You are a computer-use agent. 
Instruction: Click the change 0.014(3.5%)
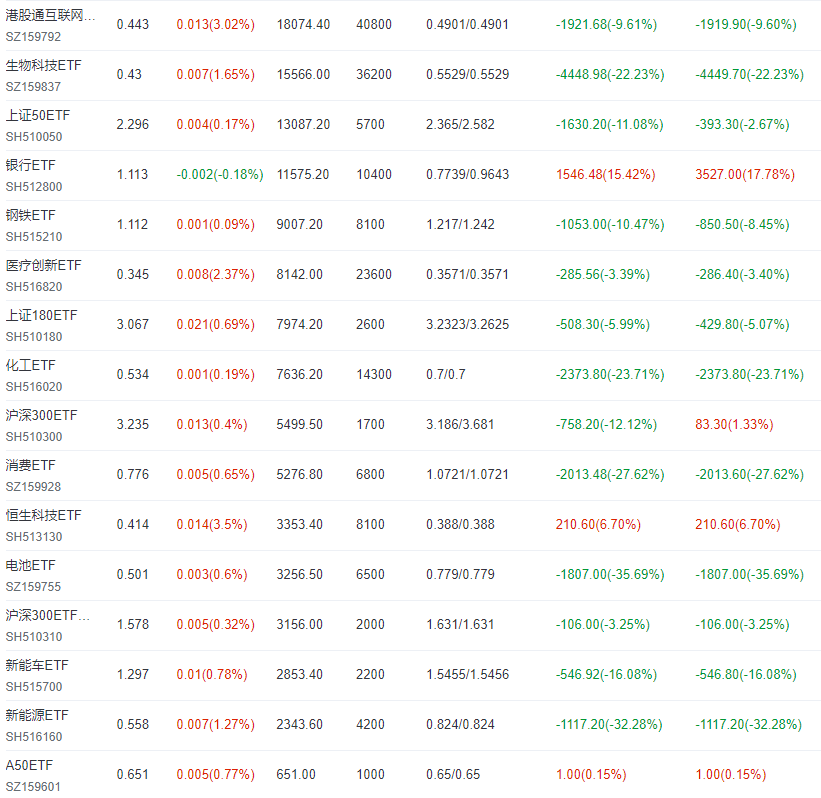coord(212,525)
